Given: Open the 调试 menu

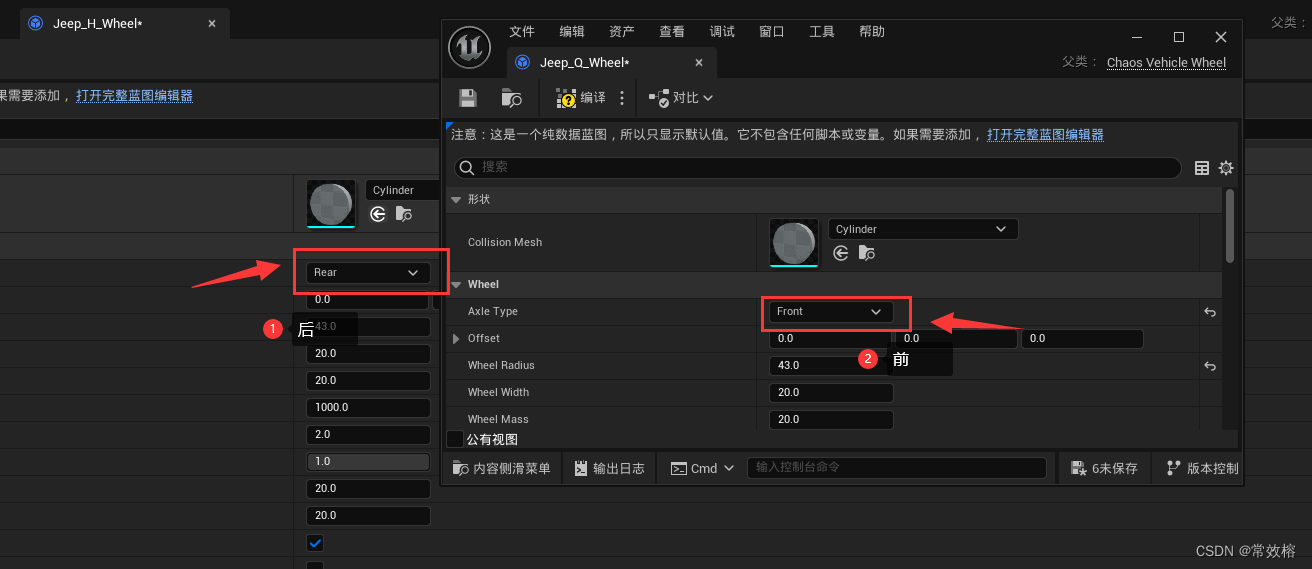Looking at the screenshot, I should coord(722,32).
